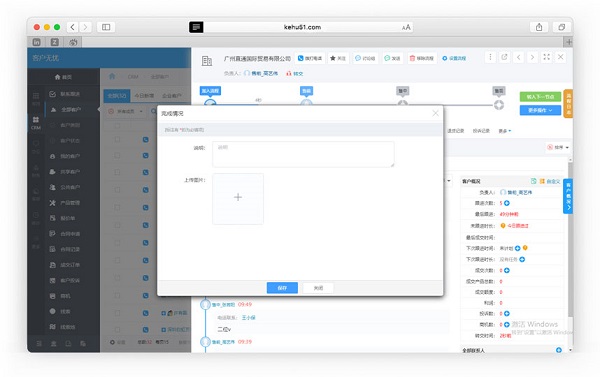Click the star favorite icon

tap(333, 58)
